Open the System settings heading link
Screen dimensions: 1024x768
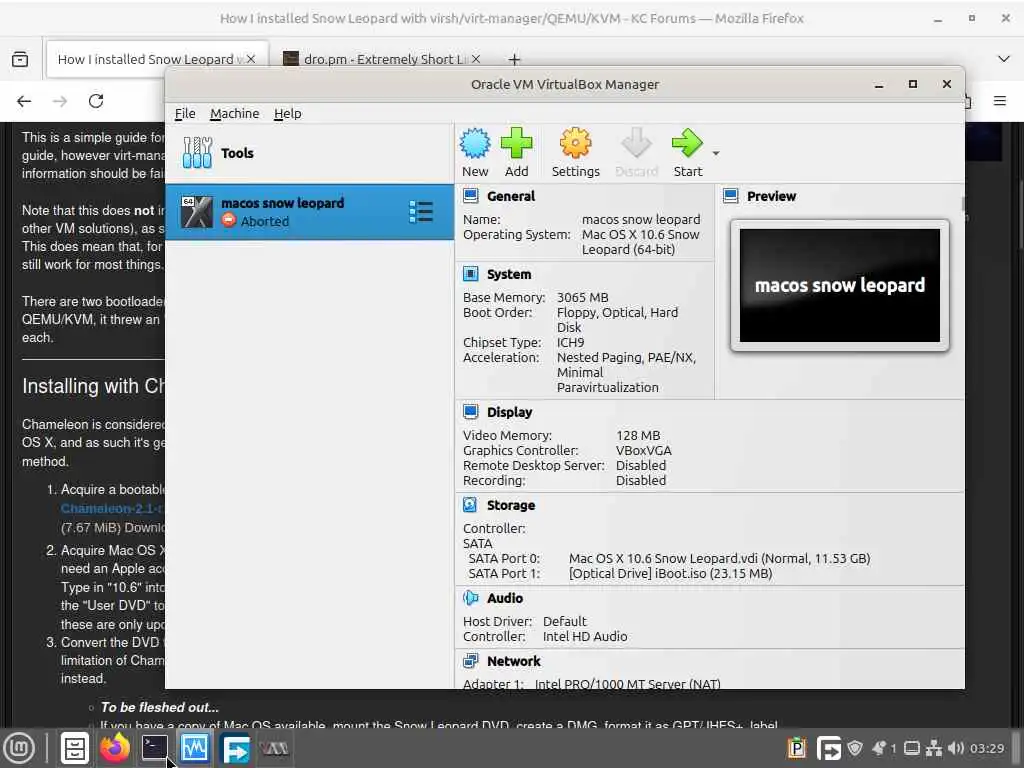point(509,274)
